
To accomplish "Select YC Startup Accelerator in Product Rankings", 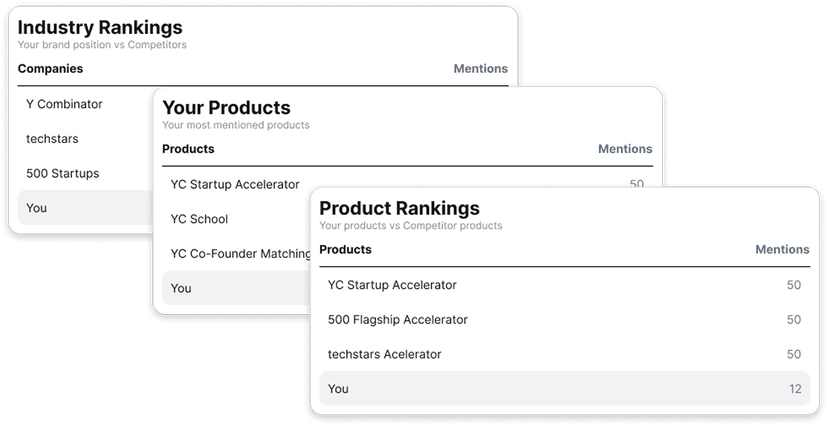I will click(x=564, y=285).
